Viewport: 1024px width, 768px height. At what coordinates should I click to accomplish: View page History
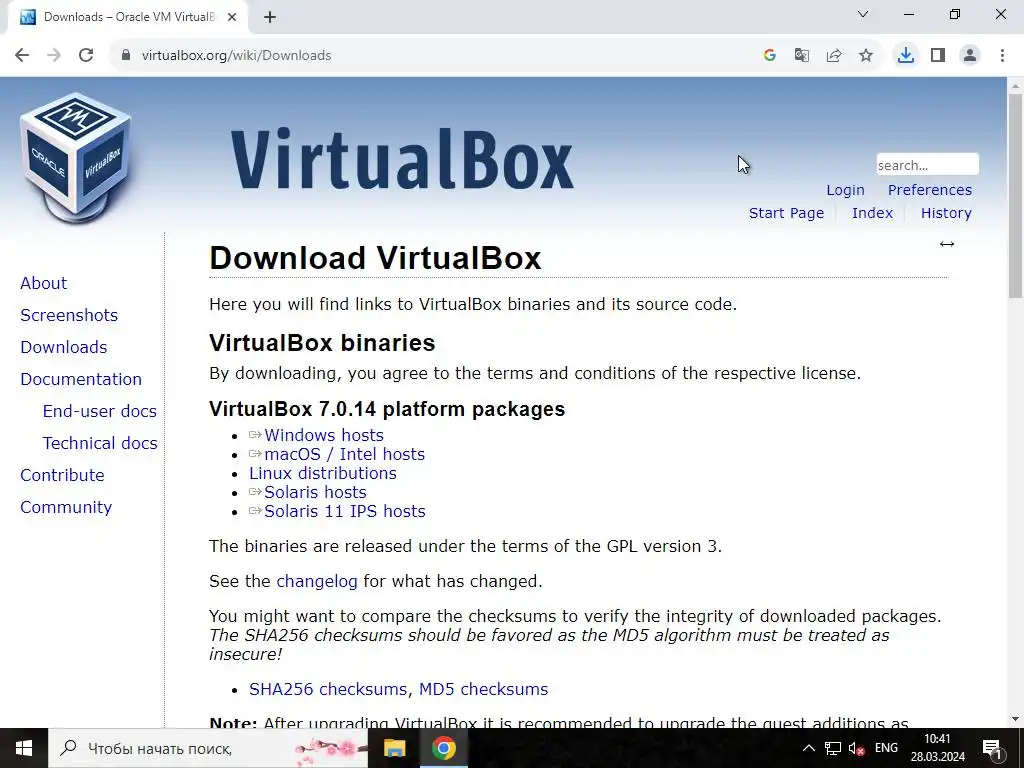tap(946, 213)
